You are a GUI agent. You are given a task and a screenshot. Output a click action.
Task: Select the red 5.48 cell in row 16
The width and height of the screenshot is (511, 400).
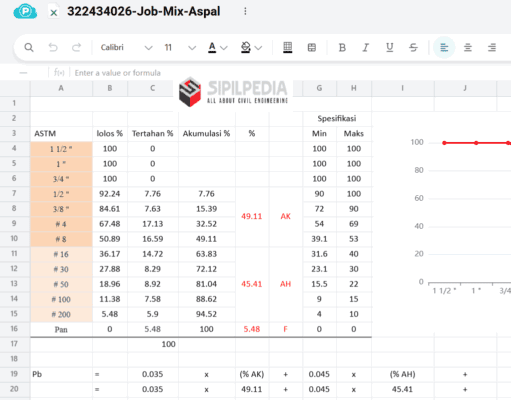(x=252, y=329)
